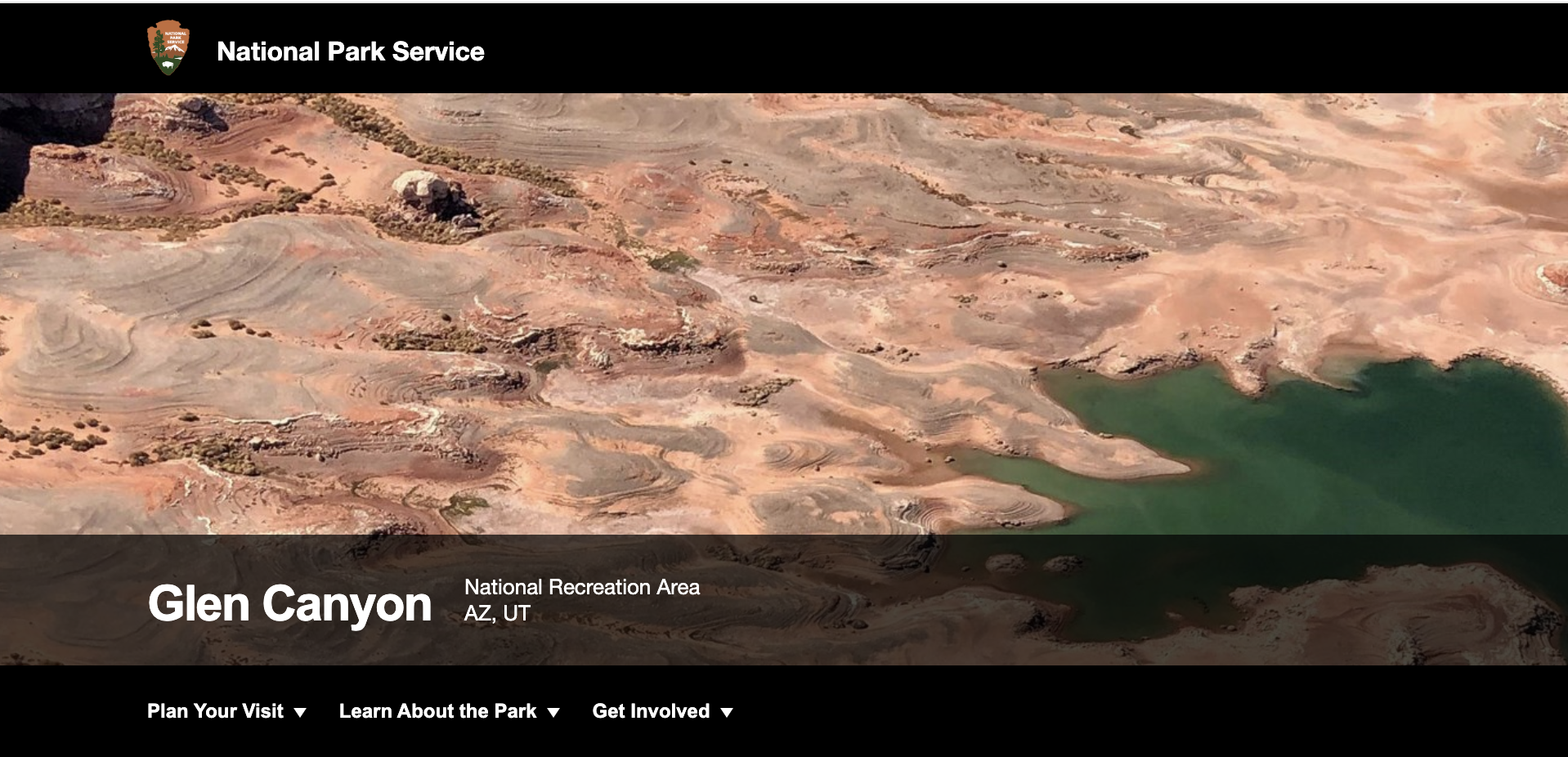Click the Glen Canyon park title
The width and height of the screenshot is (1568, 757).
pyautogui.click(x=289, y=604)
